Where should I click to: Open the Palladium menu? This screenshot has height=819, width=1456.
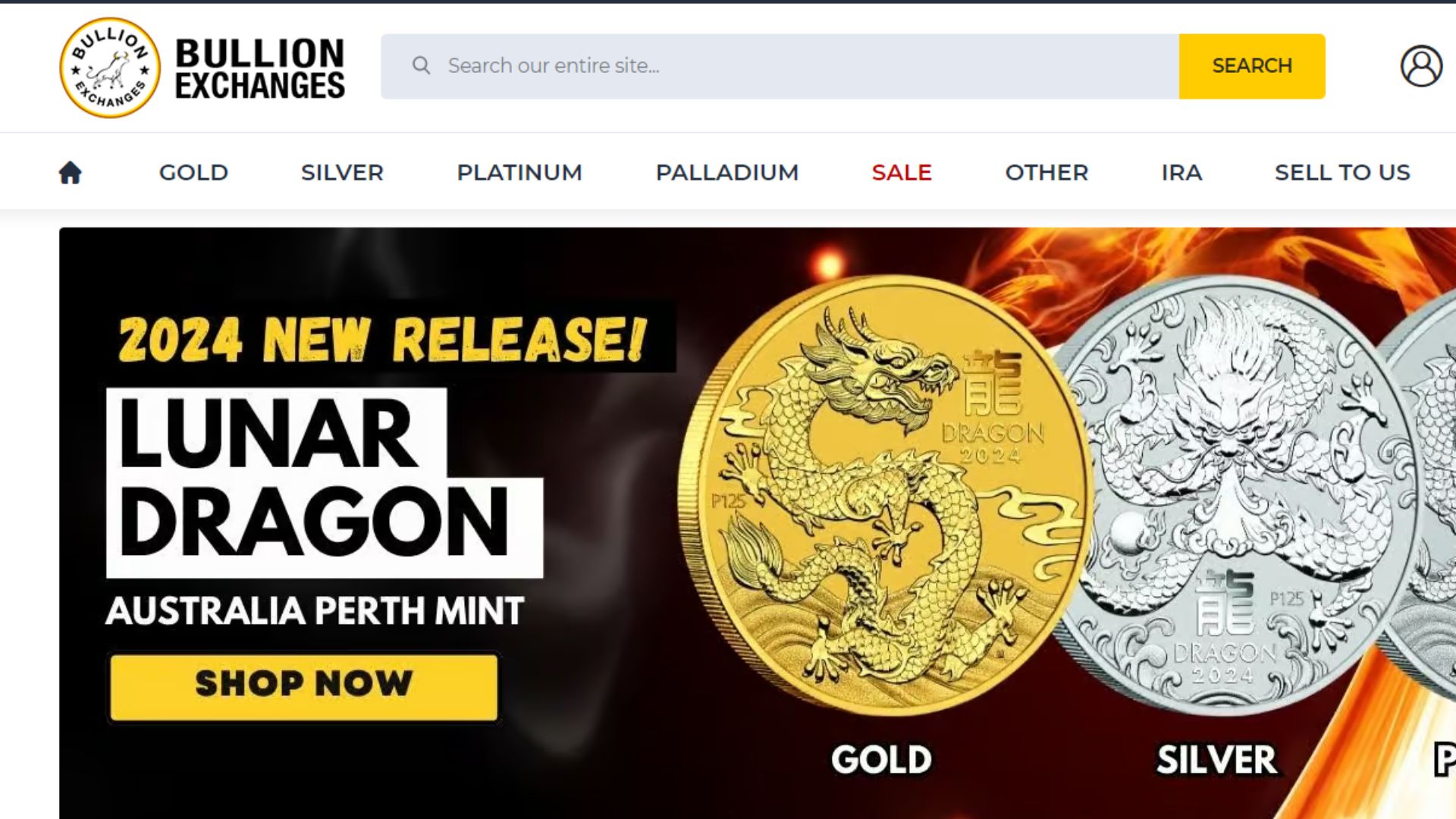[727, 172]
